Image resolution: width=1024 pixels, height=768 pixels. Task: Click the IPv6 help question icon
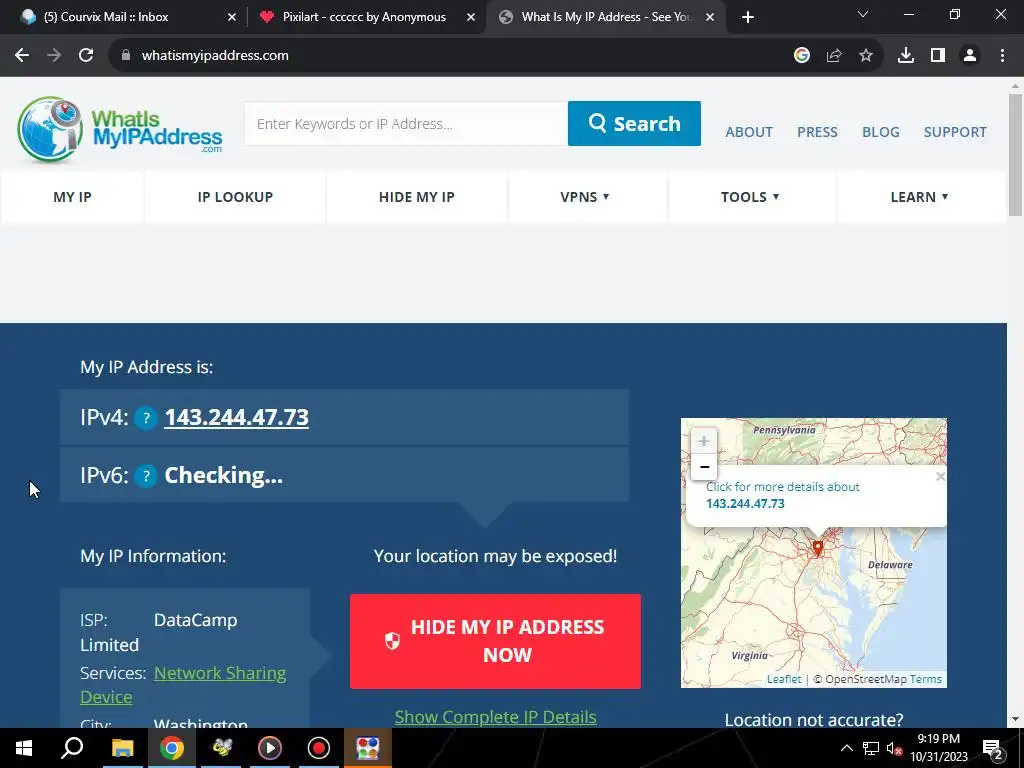point(146,476)
